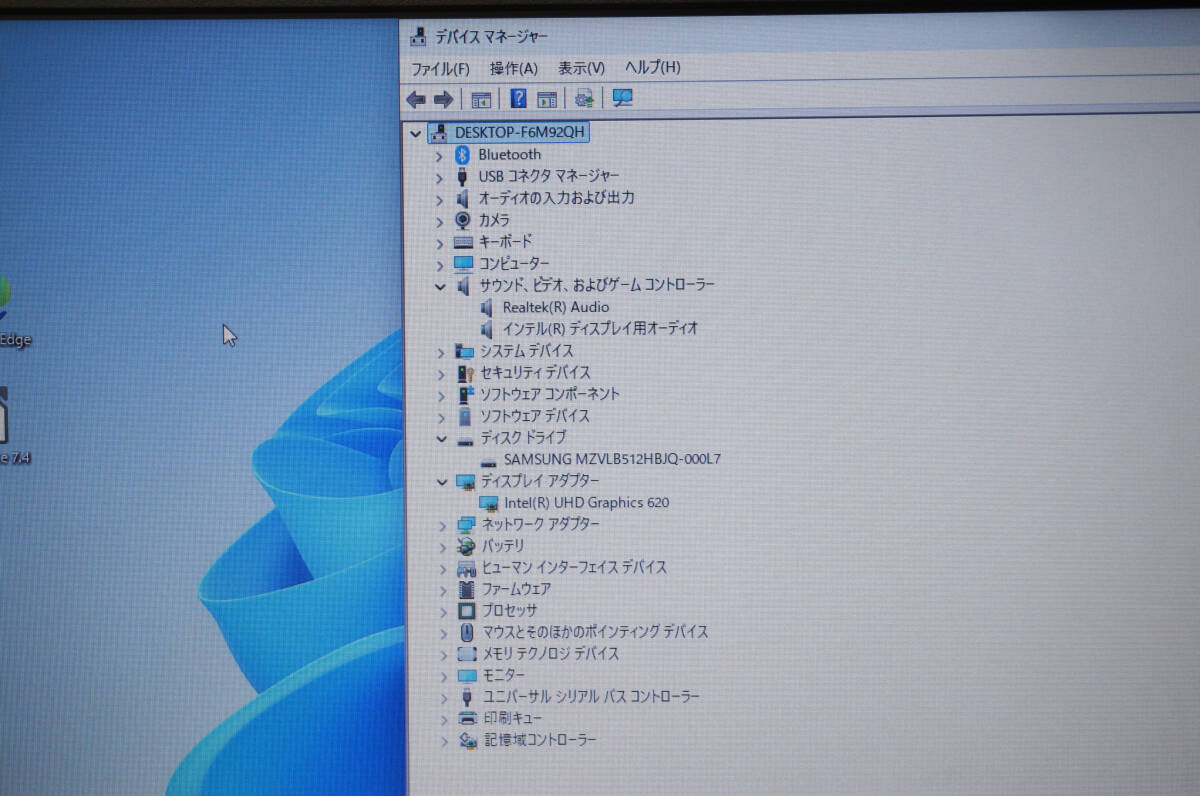Collapse the ディスク ドライブ node

[x=441, y=438]
